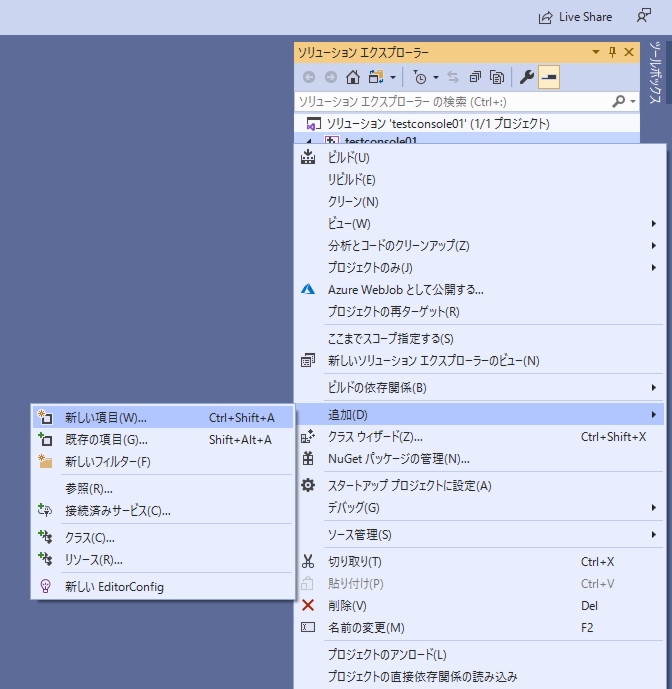Viewport: 672px width, 689px height.
Task: Open the pending changes filter clock icon
Action: tap(420, 77)
